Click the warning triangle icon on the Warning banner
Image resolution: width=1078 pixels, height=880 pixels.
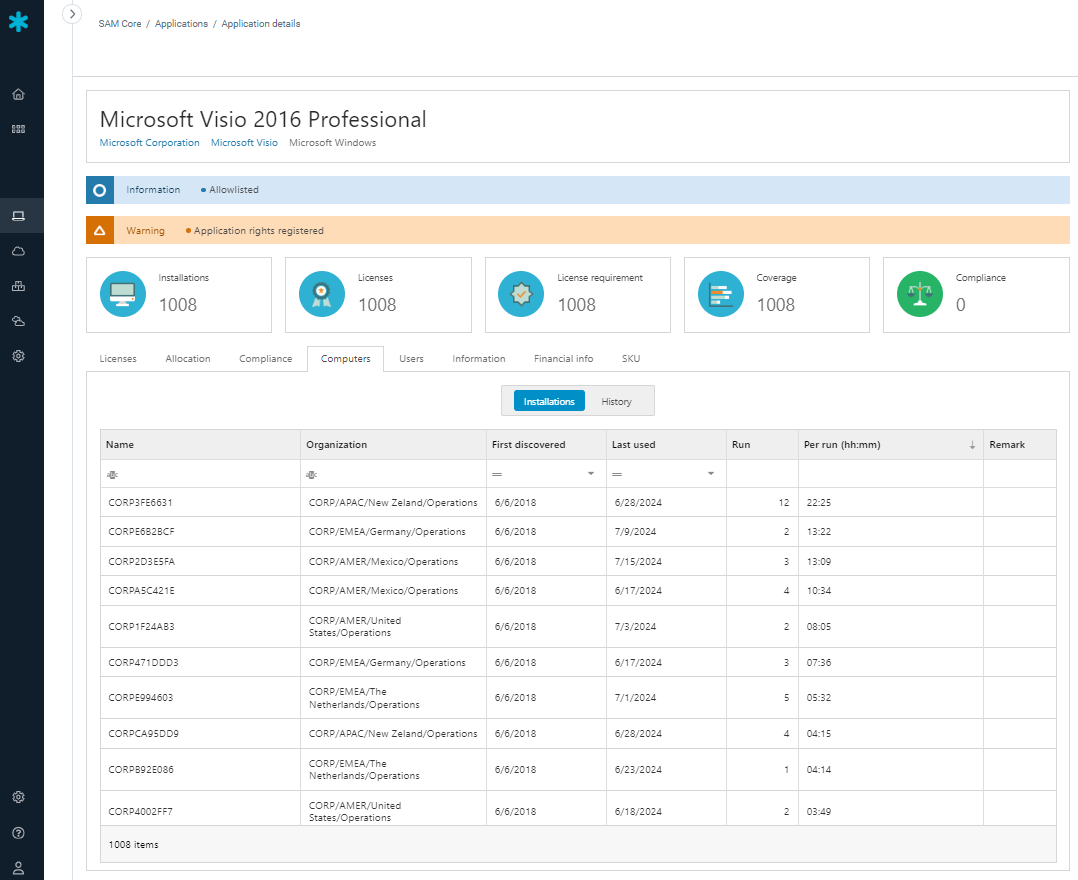pos(99,230)
